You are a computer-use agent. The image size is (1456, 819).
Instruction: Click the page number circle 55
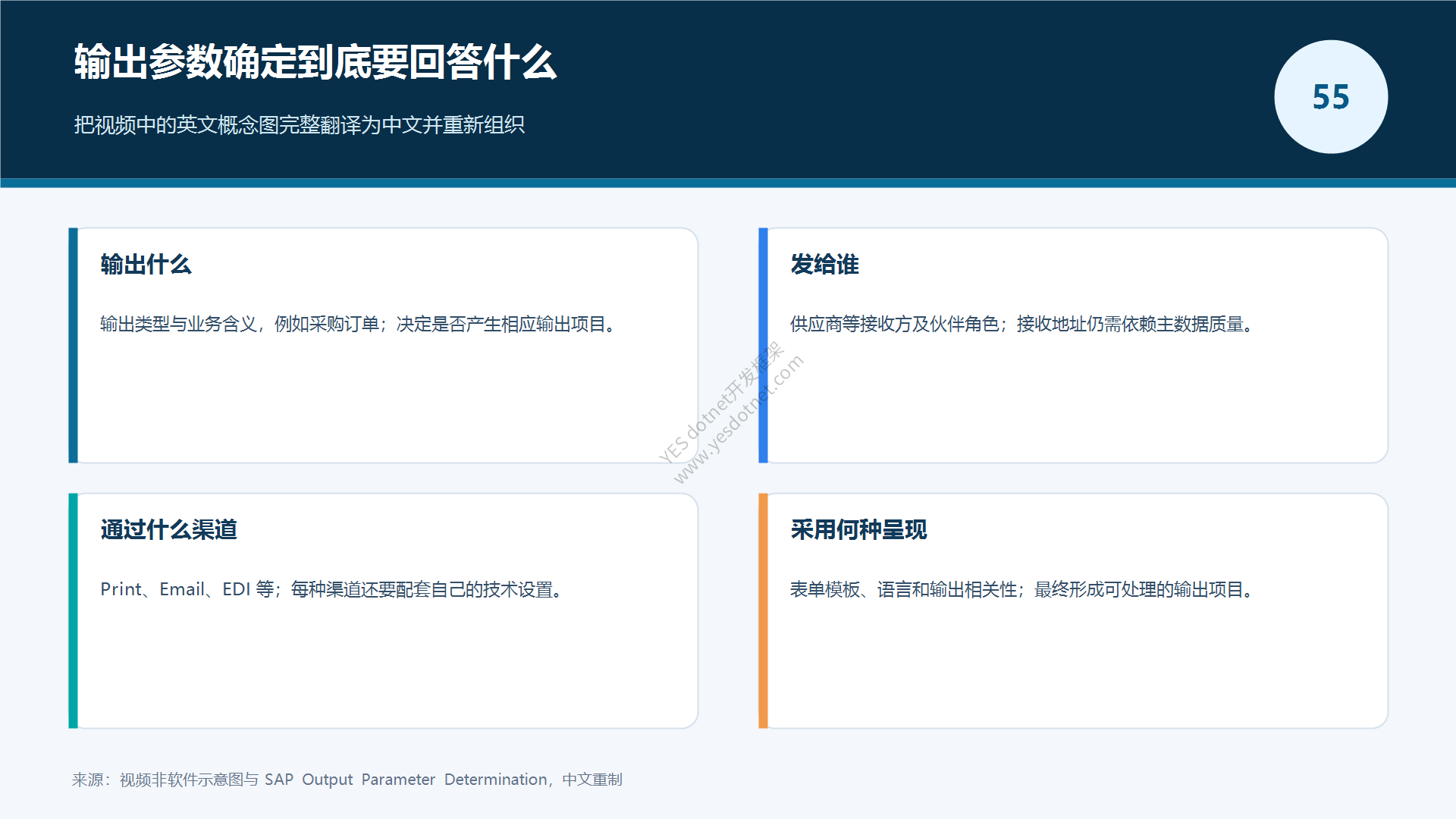coord(1331,97)
